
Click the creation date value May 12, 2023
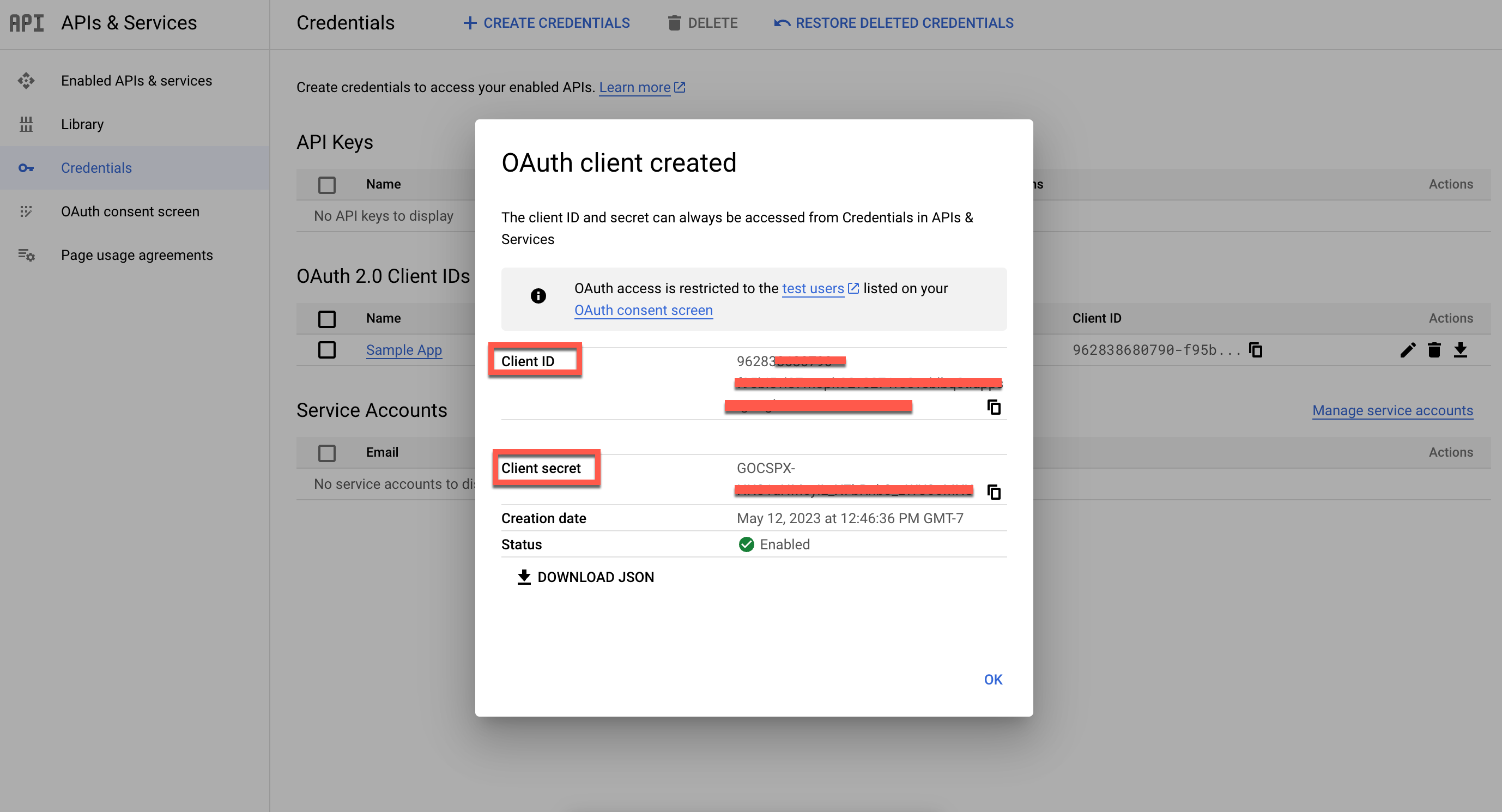pos(850,518)
